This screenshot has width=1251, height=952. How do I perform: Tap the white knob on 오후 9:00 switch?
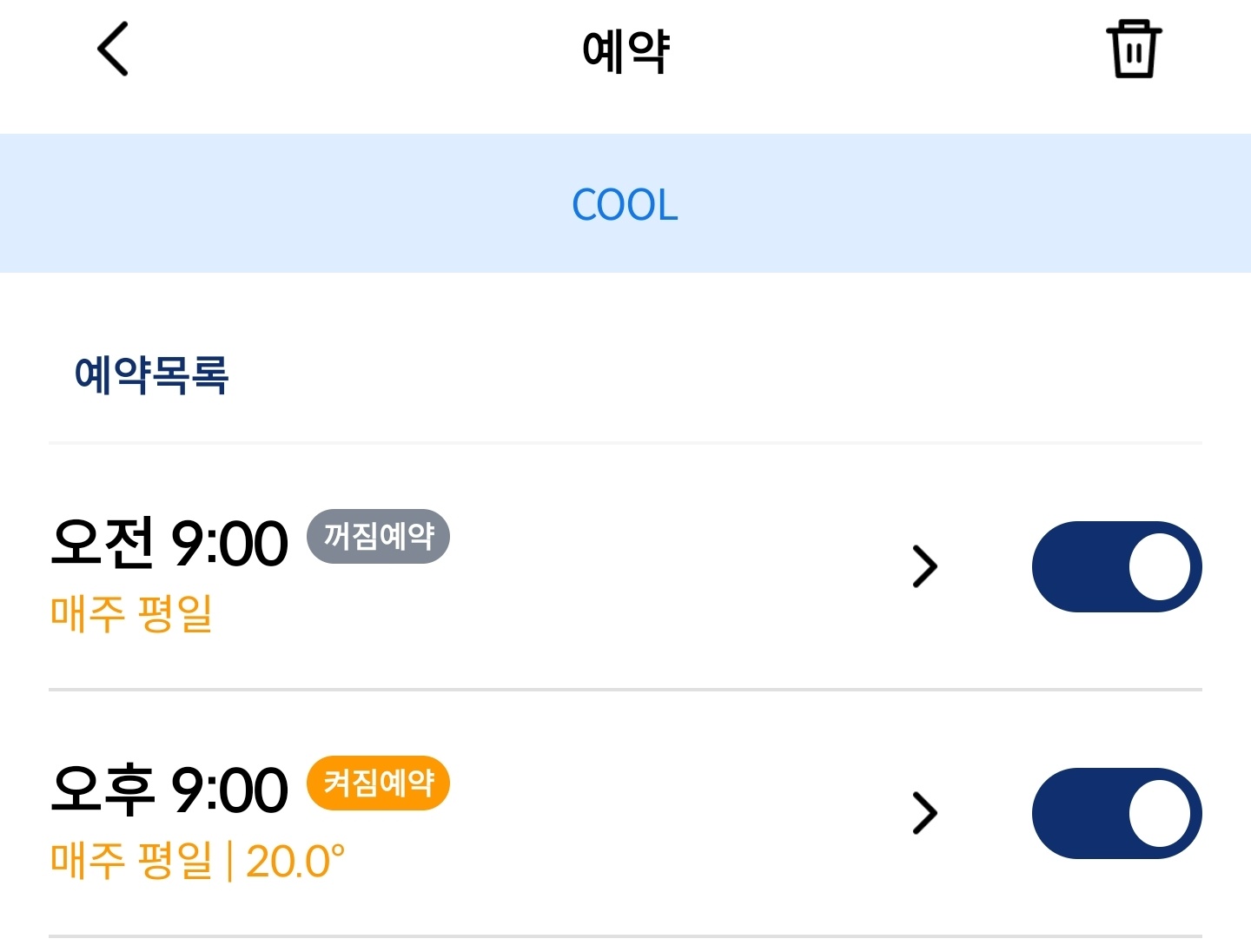(1159, 814)
